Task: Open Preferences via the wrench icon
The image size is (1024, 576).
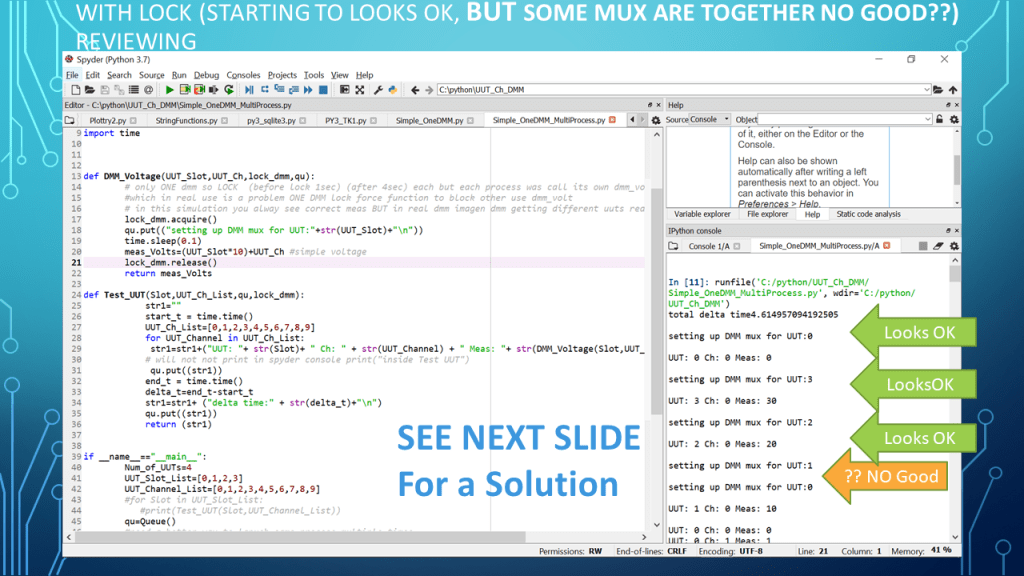Action: [x=378, y=90]
